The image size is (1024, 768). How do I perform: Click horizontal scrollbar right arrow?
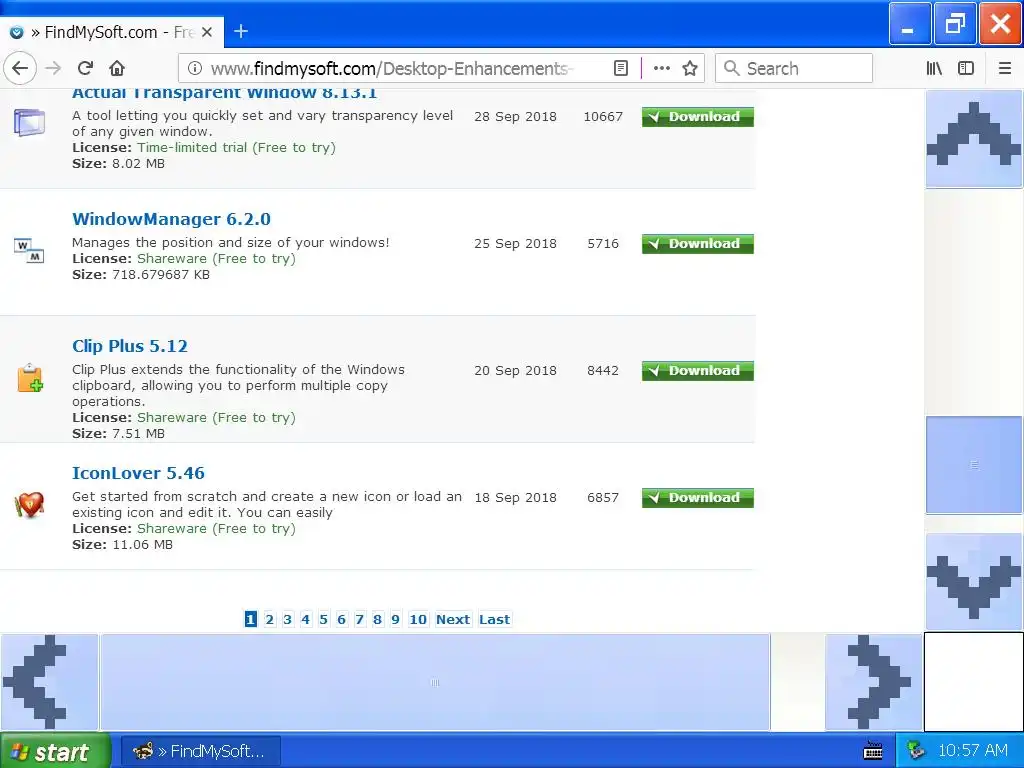coord(874,682)
